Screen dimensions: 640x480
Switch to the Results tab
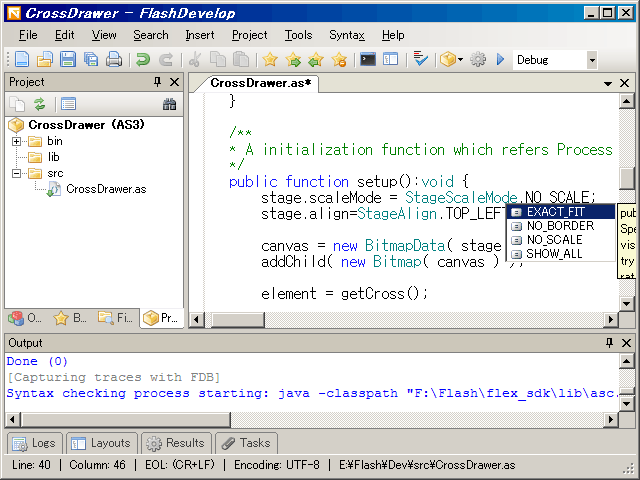176,443
